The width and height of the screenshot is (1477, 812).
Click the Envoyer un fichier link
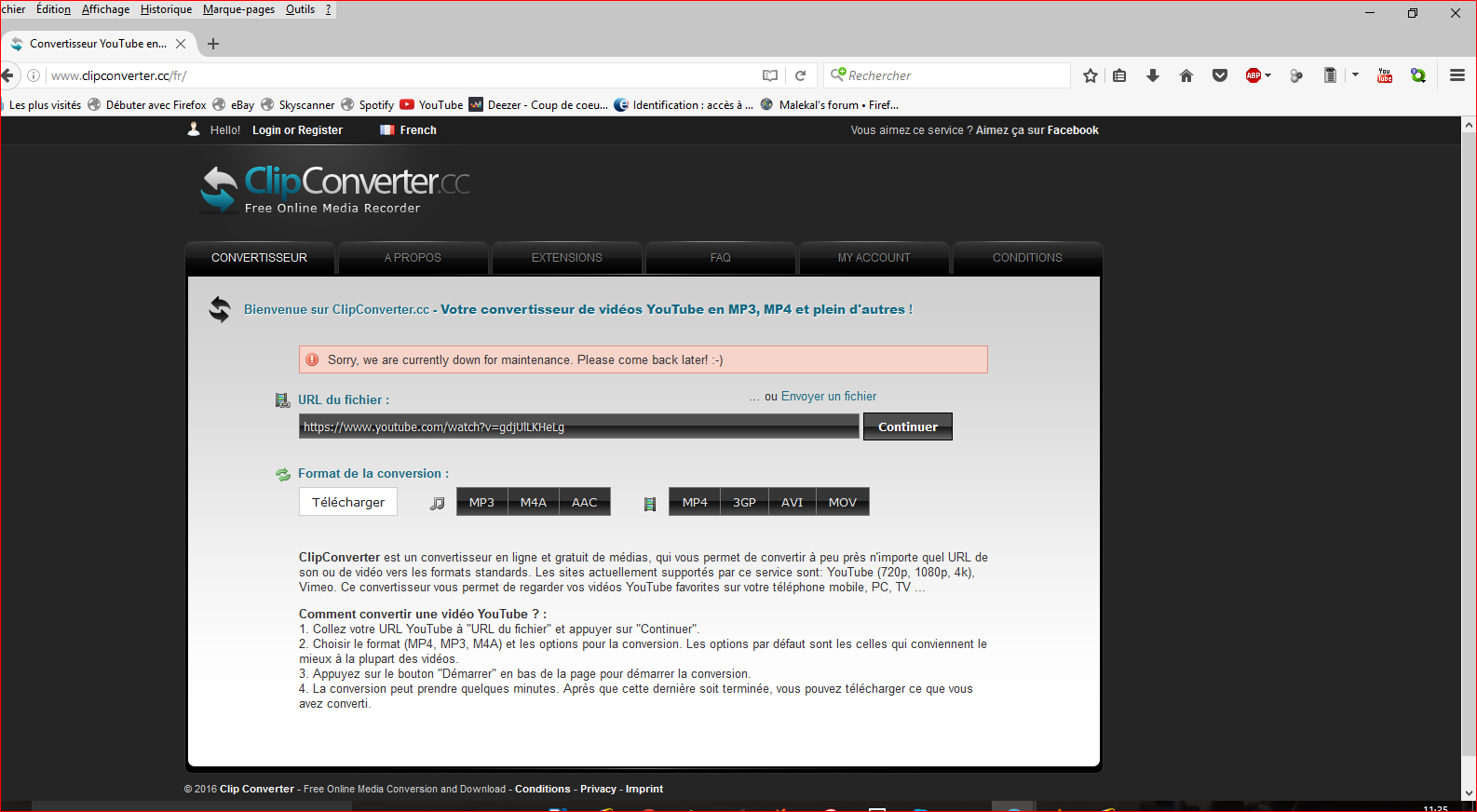point(829,397)
